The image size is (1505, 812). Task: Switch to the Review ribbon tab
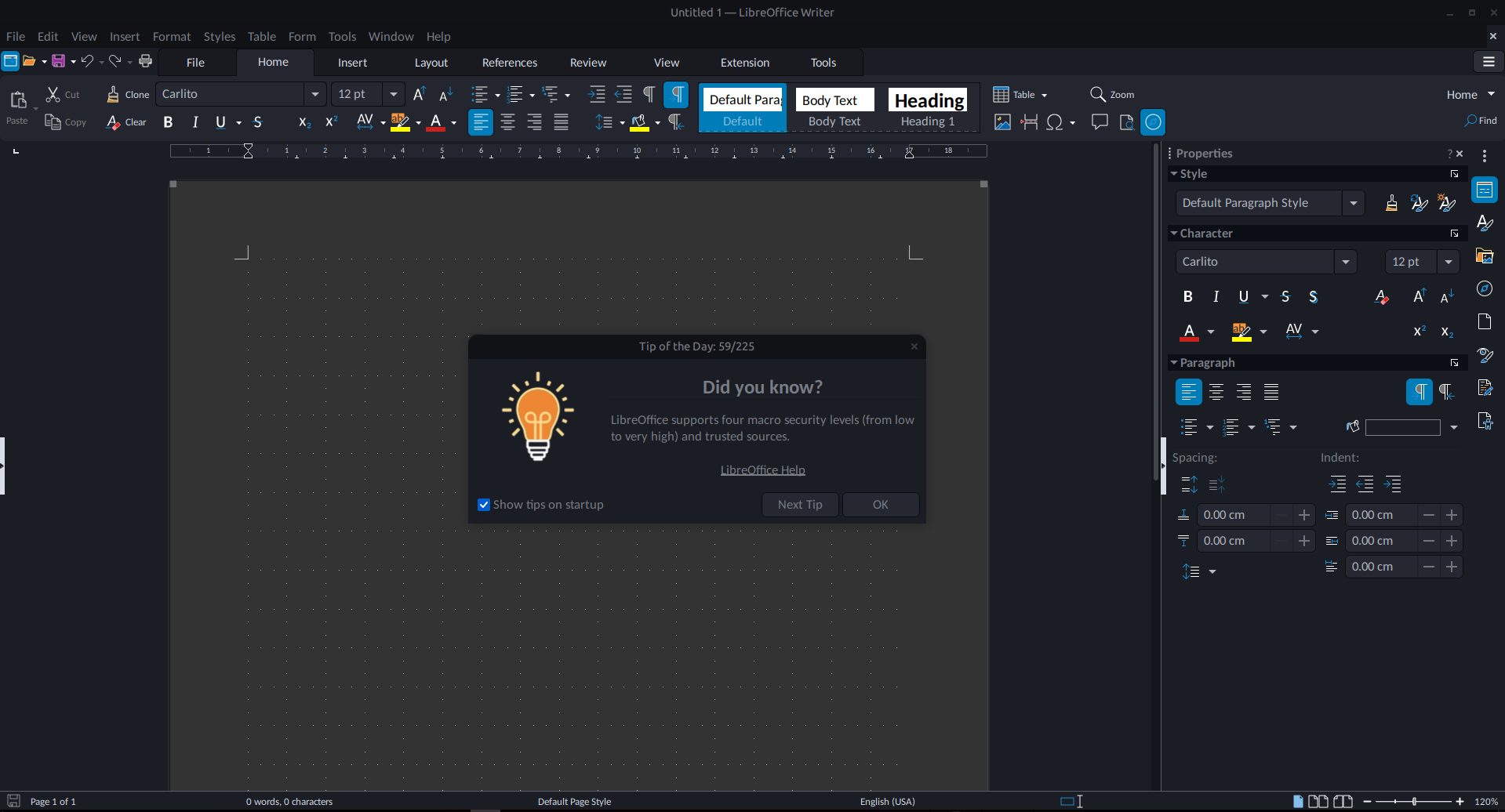point(587,63)
